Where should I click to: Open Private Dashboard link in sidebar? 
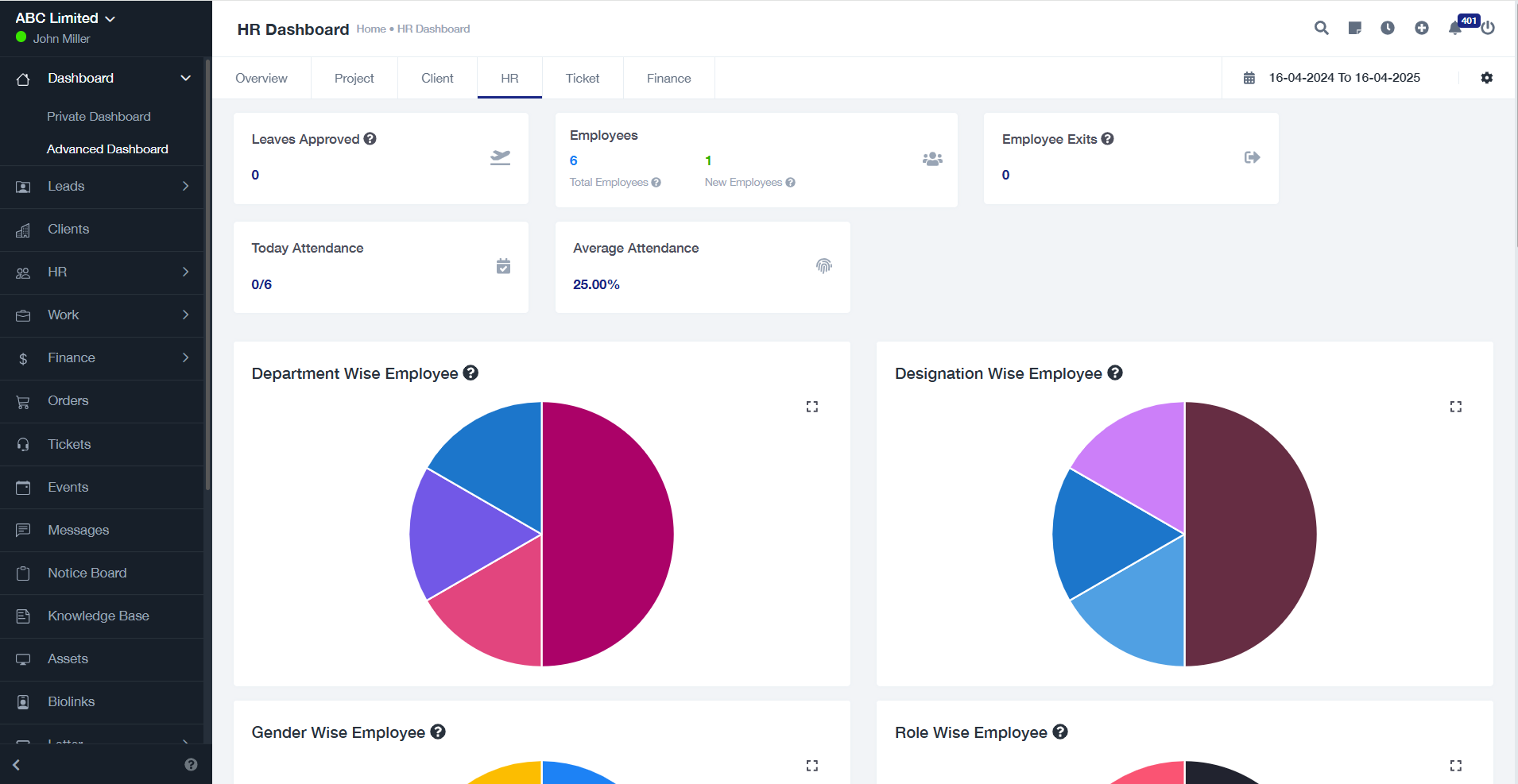pos(99,117)
